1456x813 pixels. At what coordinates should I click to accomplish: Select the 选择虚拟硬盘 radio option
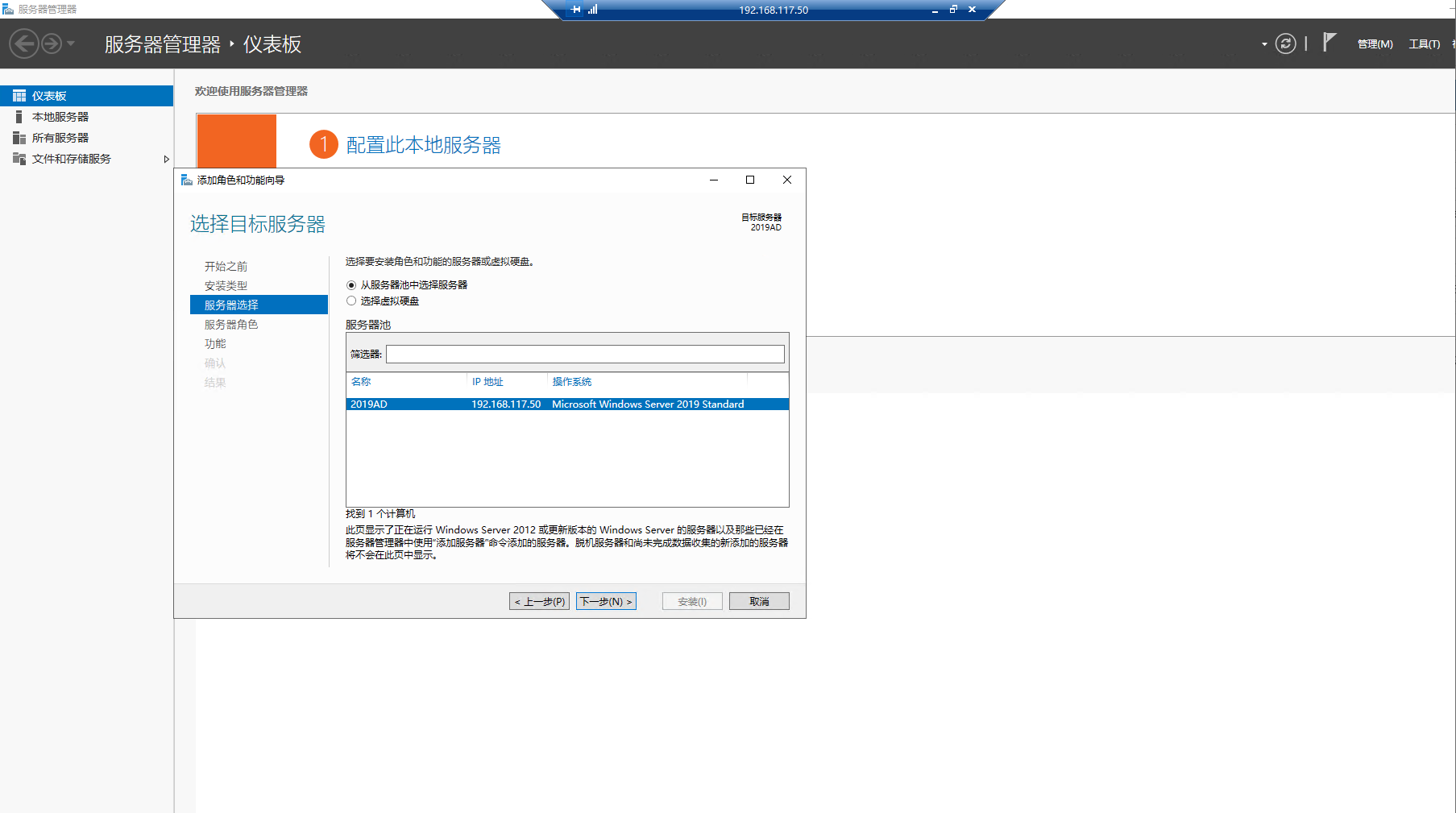click(351, 301)
